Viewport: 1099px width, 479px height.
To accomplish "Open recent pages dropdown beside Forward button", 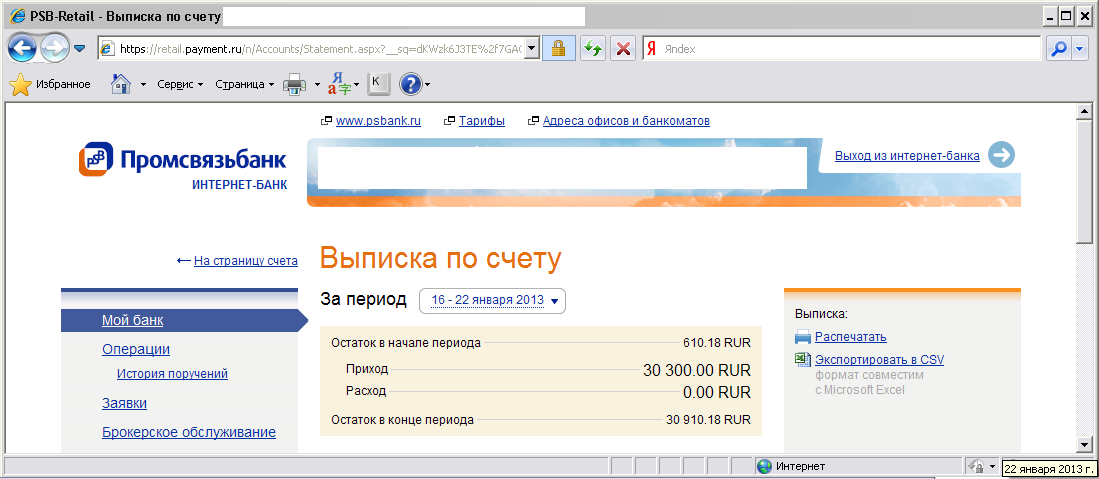I will (x=79, y=48).
